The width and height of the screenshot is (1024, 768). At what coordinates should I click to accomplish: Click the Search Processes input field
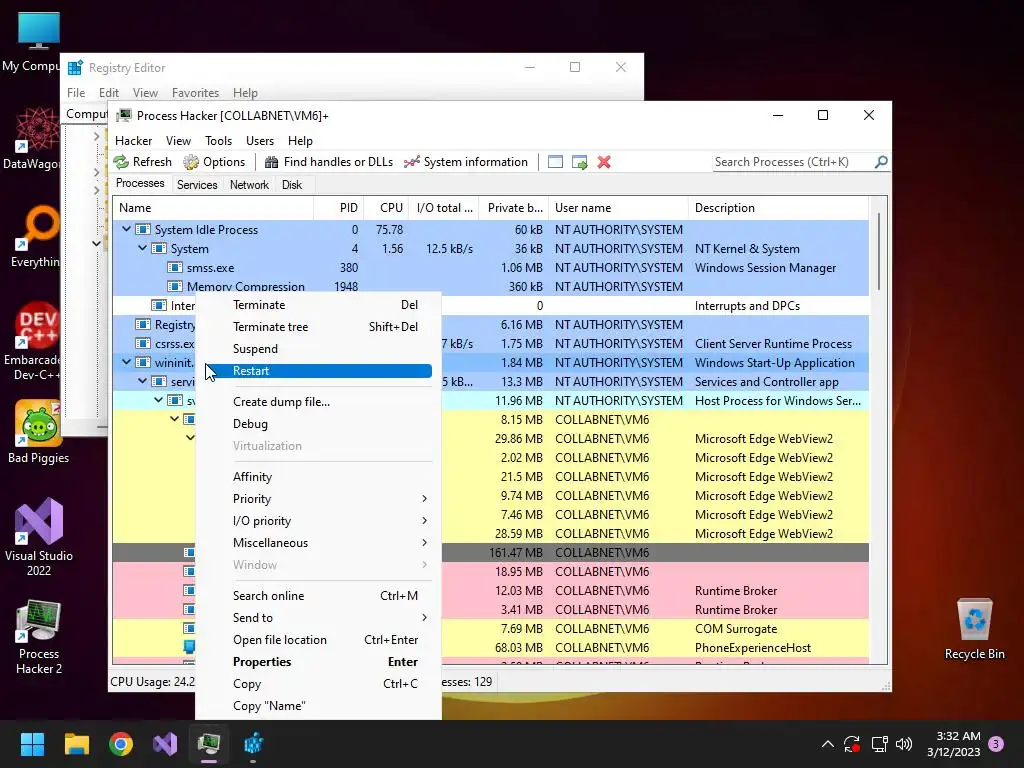(792, 161)
